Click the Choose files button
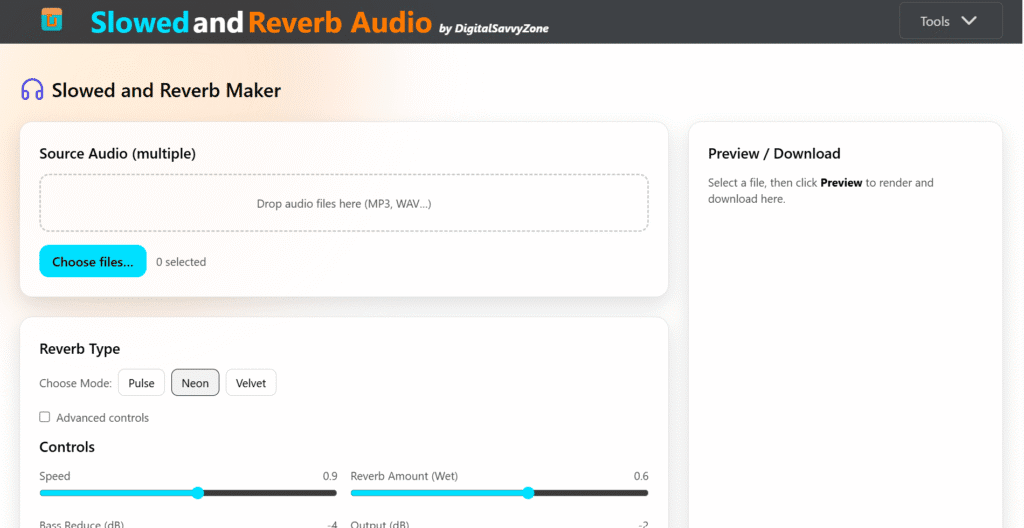The height and width of the screenshot is (528, 1024). (93, 261)
